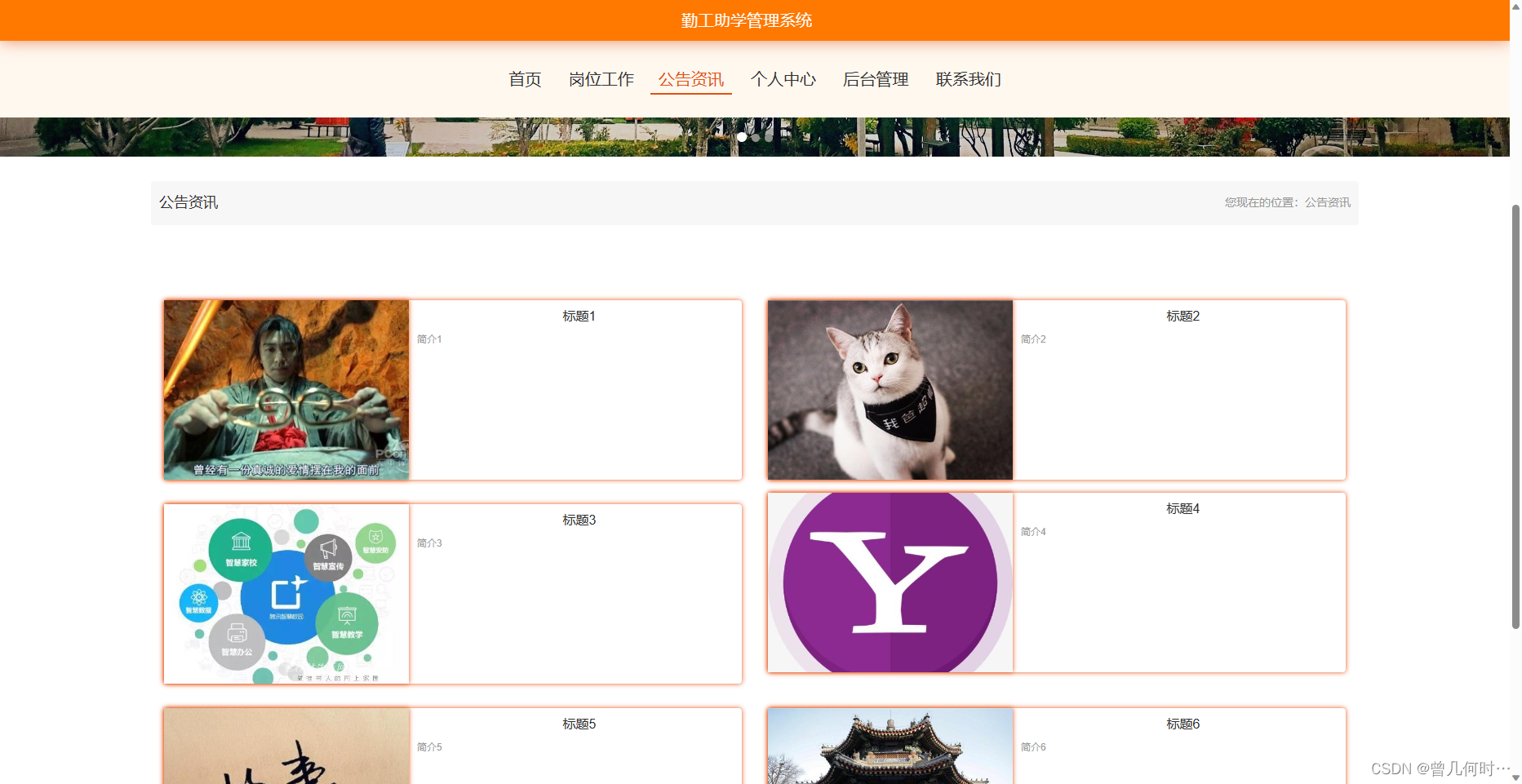Select the second carousel indicator dot
1522x784 pixels.
coord(756,137)
